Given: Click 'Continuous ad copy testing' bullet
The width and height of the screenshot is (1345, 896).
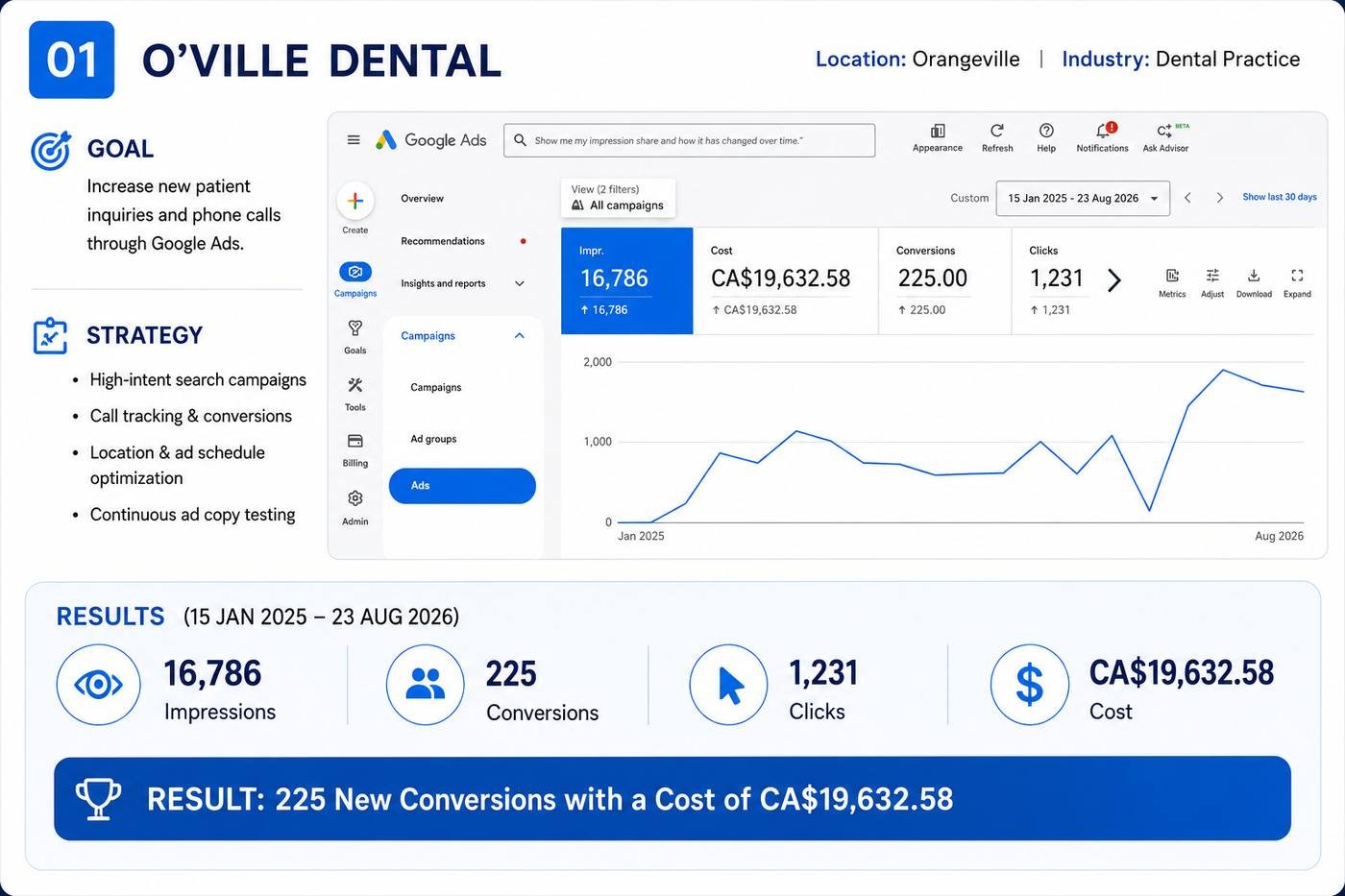Looking at the screenshot, I should [x=192, y=515].
